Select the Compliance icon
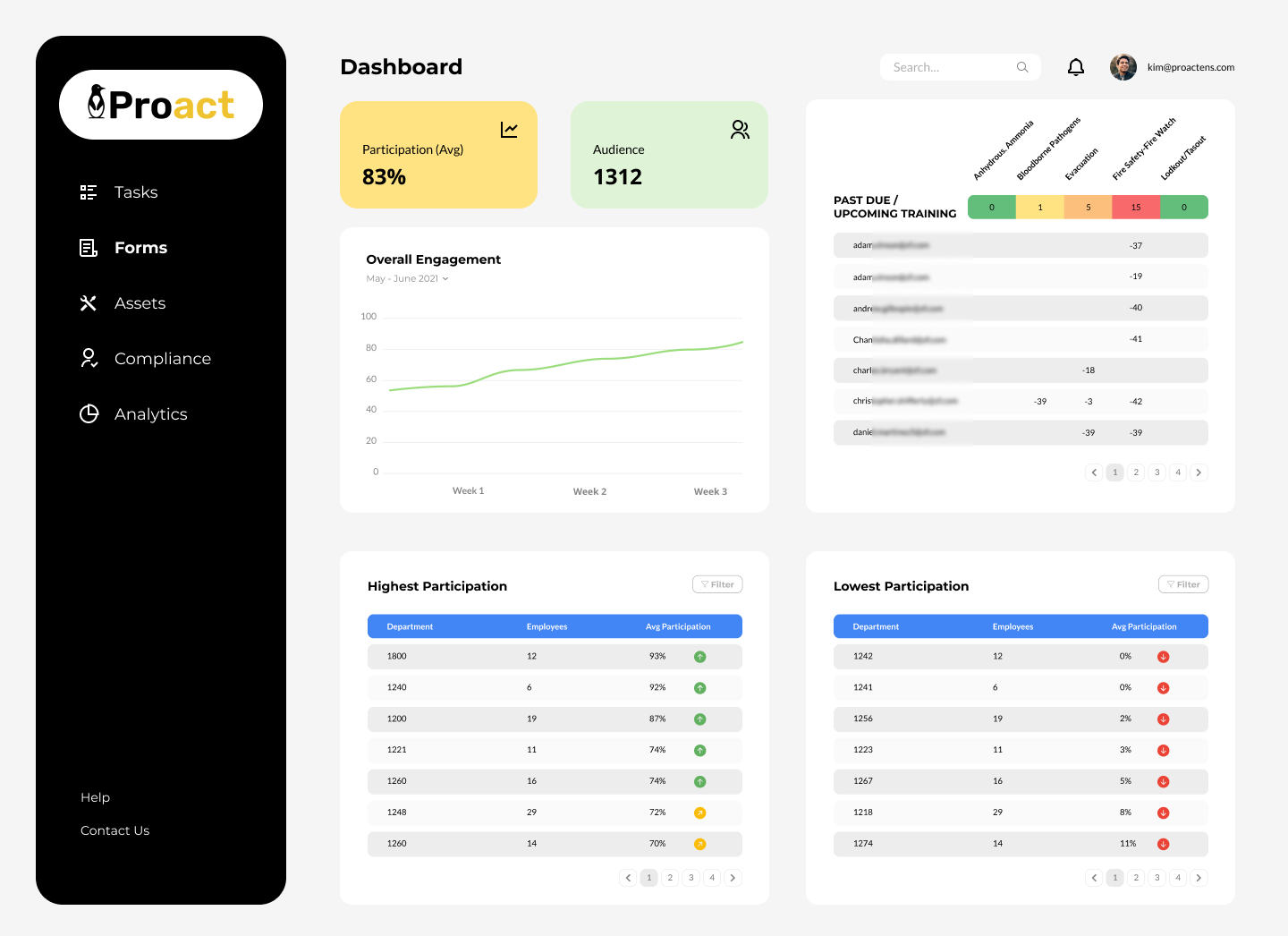Screen dimensions: 1288x936 coord(88,358)
